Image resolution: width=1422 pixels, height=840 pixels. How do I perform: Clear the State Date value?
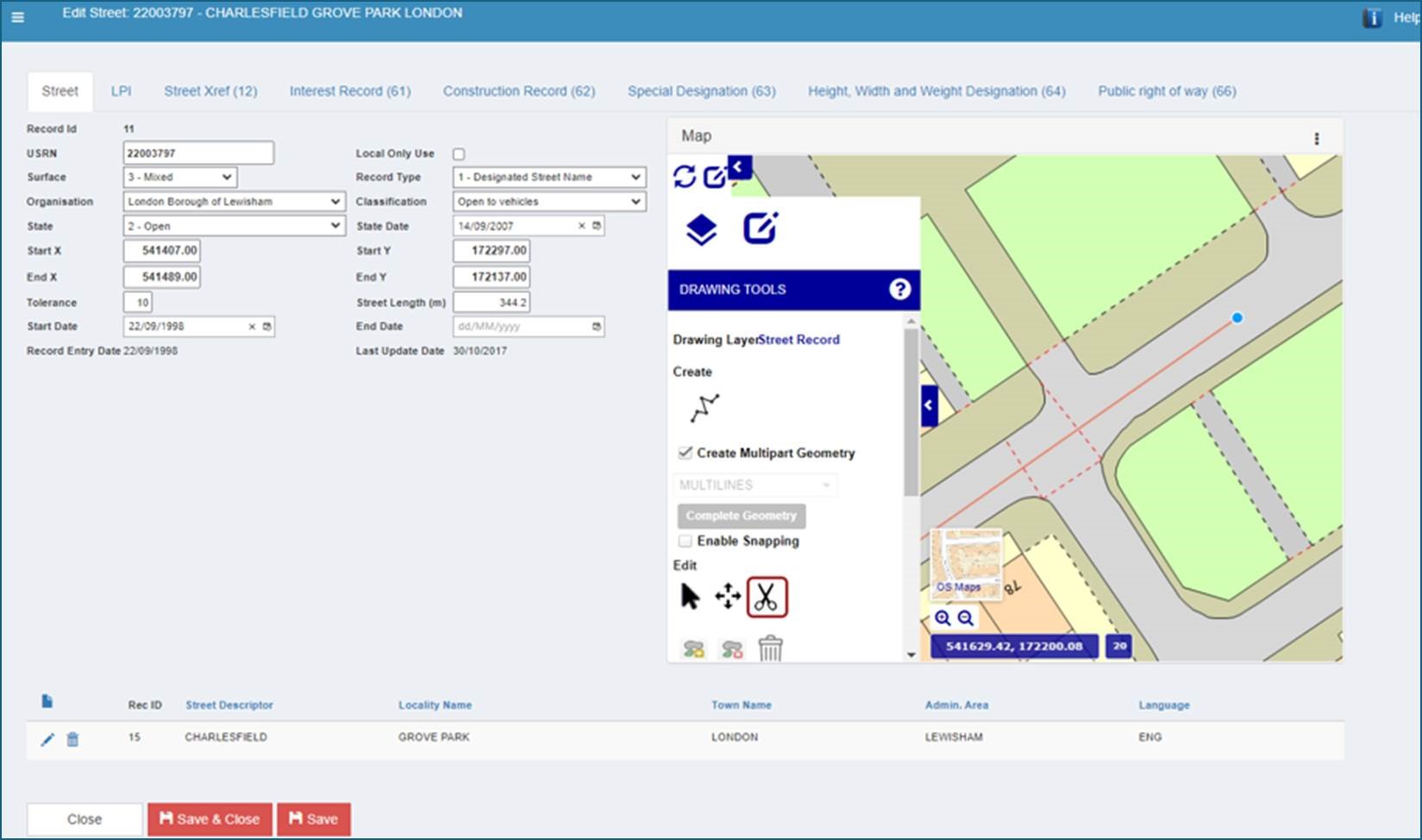click(581, 226)
